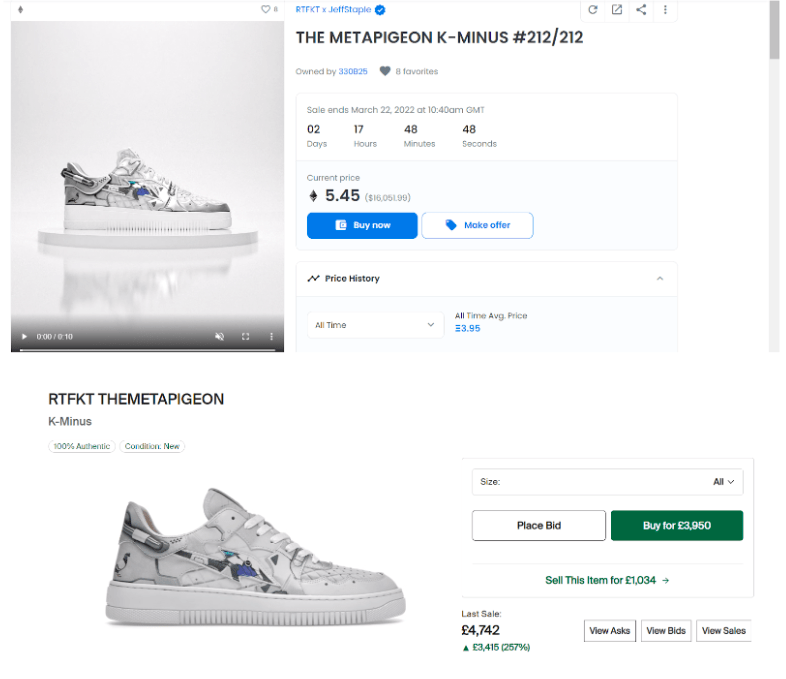
Task: Open the All Time range dropdown
Action: [375, 325]
